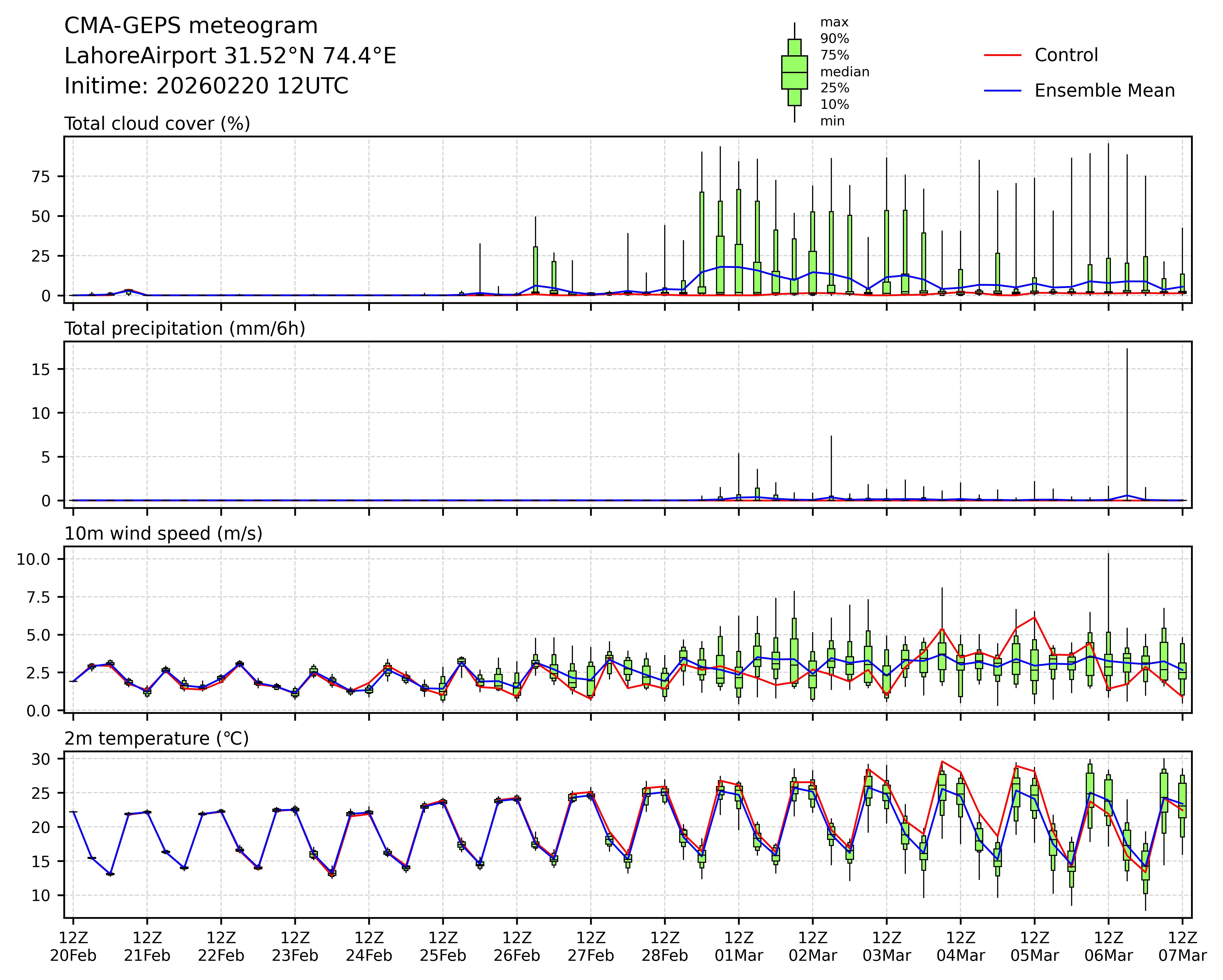Click the median label in legend
Viewport: 1223px width, 980px height.
844,72
